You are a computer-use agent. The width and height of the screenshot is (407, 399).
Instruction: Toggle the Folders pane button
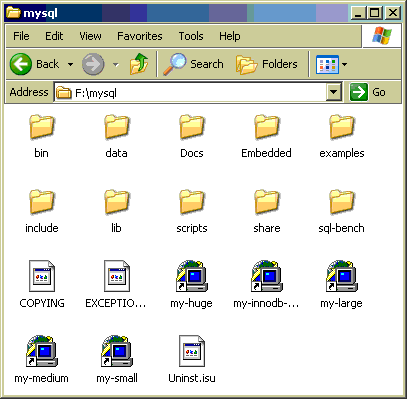point(266,64)
